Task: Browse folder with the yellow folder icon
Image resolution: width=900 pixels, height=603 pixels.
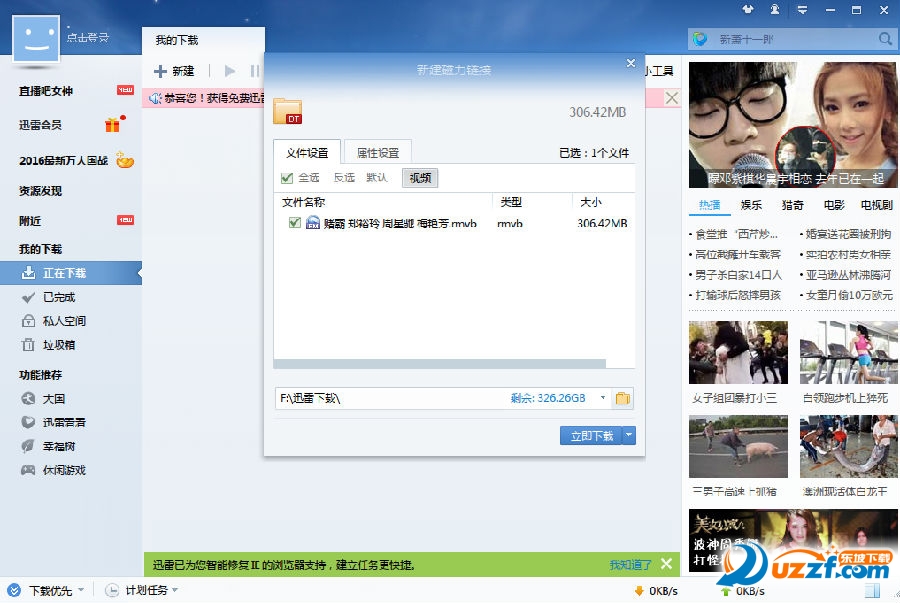Action: point(623,398)
